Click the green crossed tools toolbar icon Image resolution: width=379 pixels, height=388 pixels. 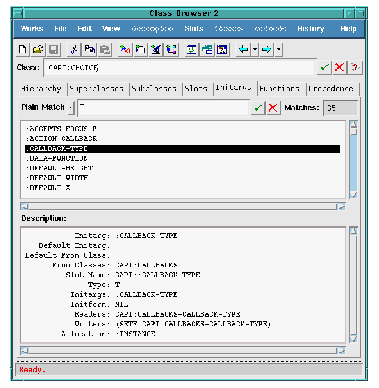(156, 50)
